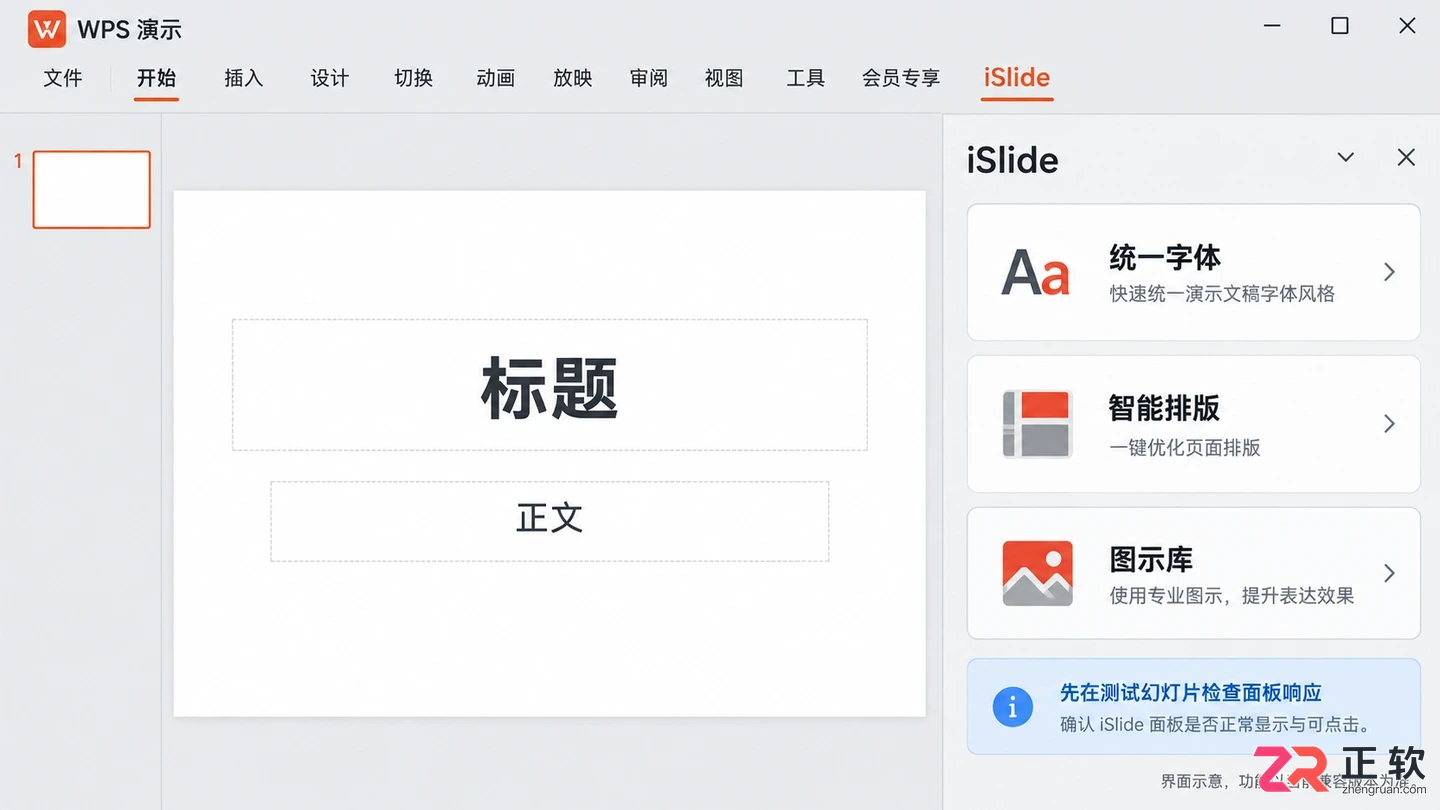Click the picture icon for 图示库
The width and height of the screenshot is (1440, 810).
coord(1037,573)
